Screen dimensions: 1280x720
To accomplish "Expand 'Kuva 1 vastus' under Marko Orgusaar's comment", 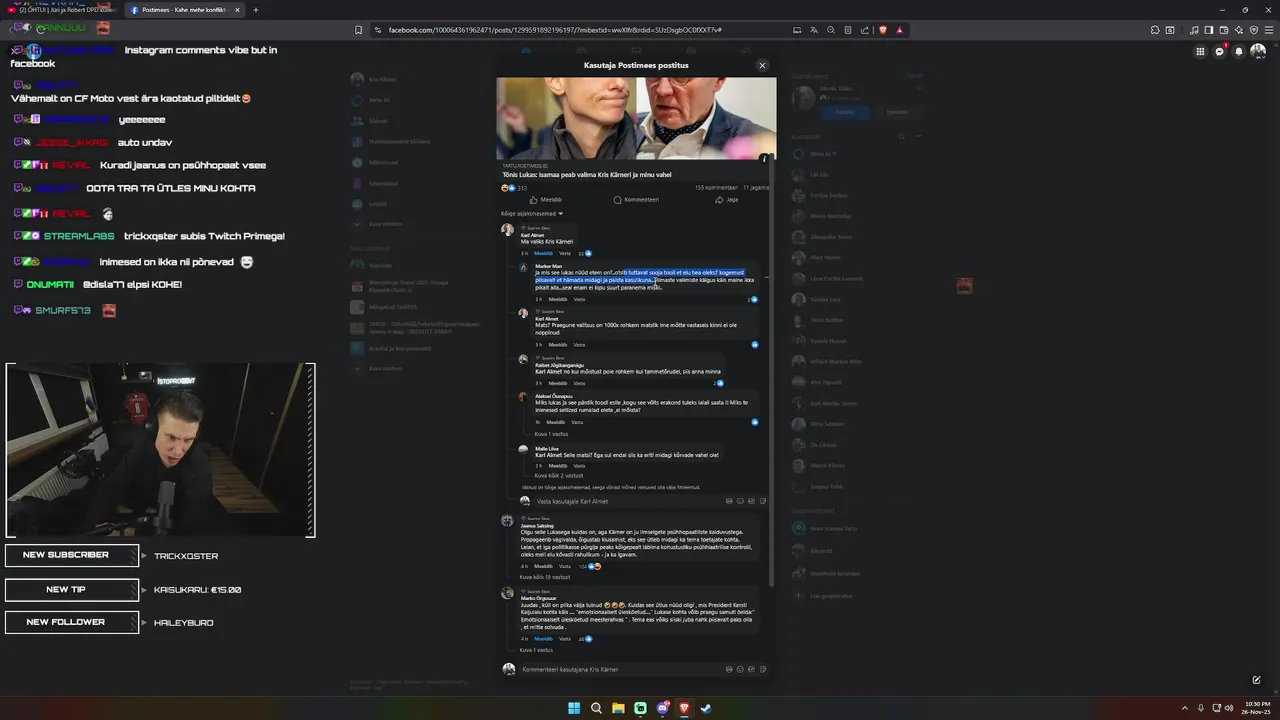I will pyautogui.click(x=536, y=650).
